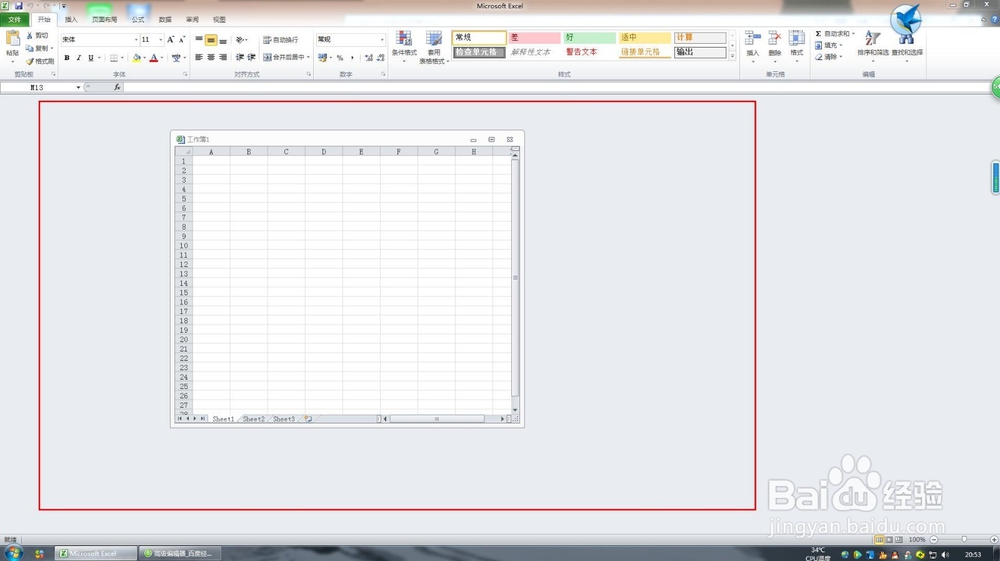This screenshot has height=561, width=1000.
Task: Click the decrease decimal places icon
Action: tap(381, 57)
